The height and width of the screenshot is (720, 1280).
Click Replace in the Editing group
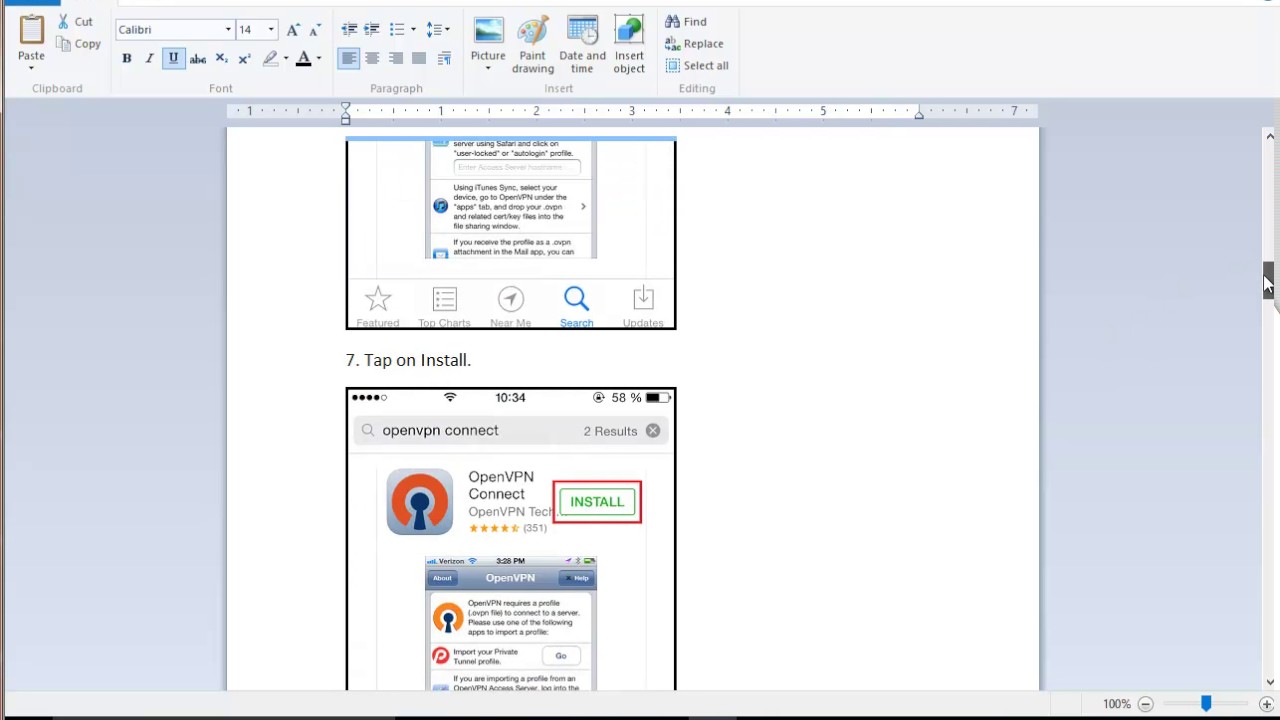[x=694, y=44]
